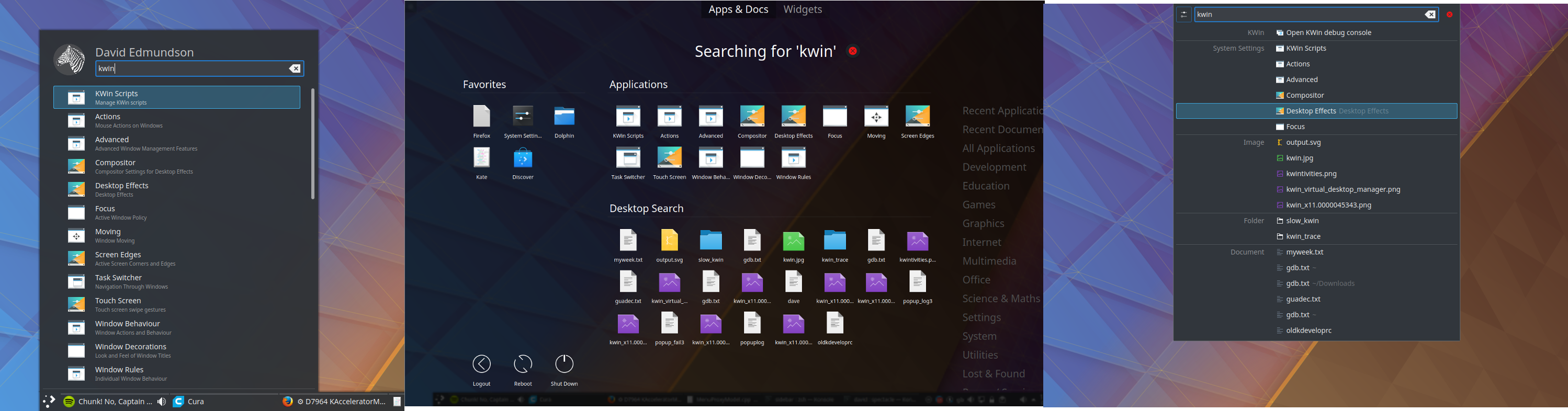Click the Logout button in dashboard
1568x411 pixels.
[x=481, y=370]
